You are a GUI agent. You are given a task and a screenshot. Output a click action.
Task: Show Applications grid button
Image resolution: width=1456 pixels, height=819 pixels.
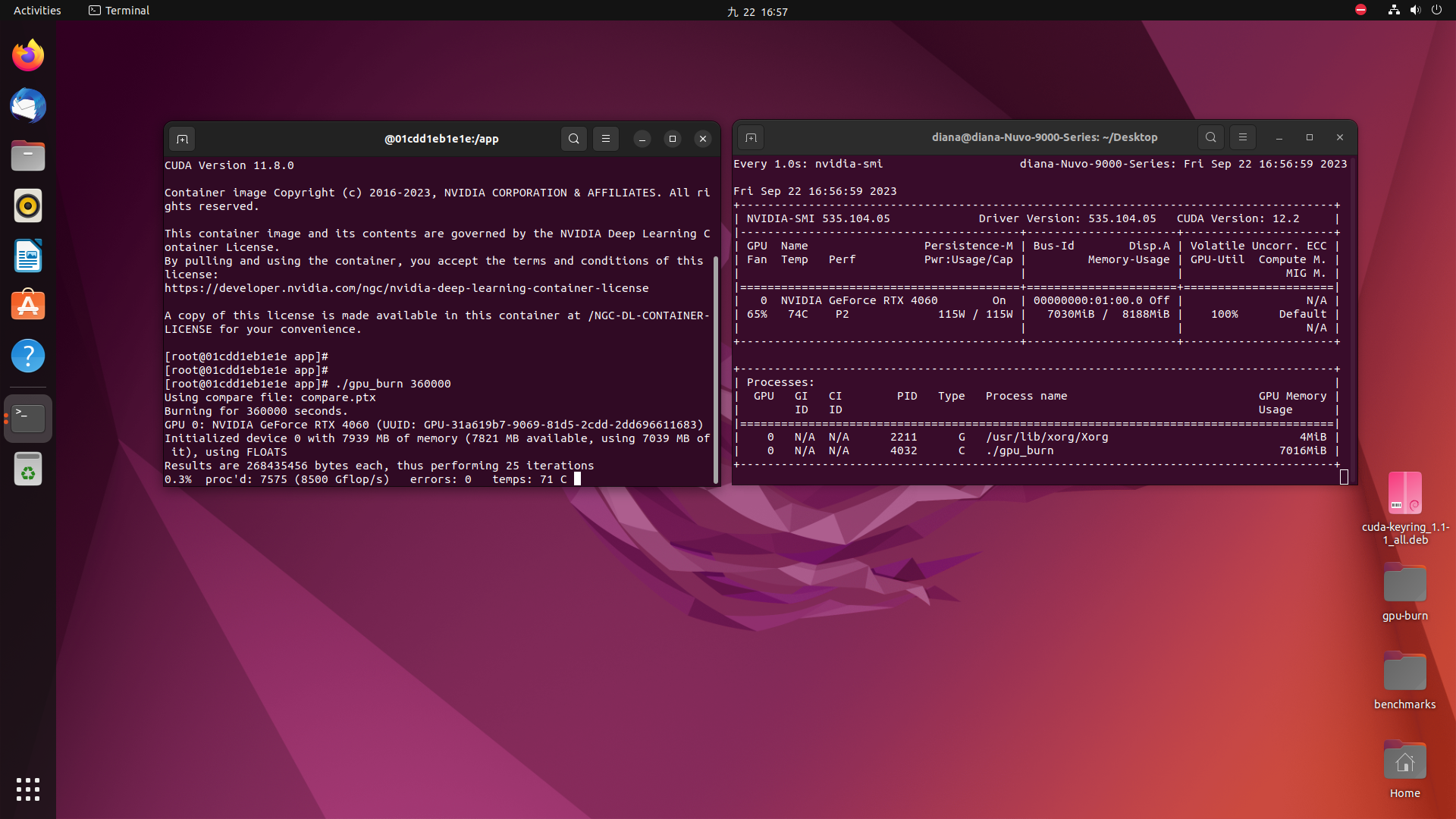(x=28, y=789)
